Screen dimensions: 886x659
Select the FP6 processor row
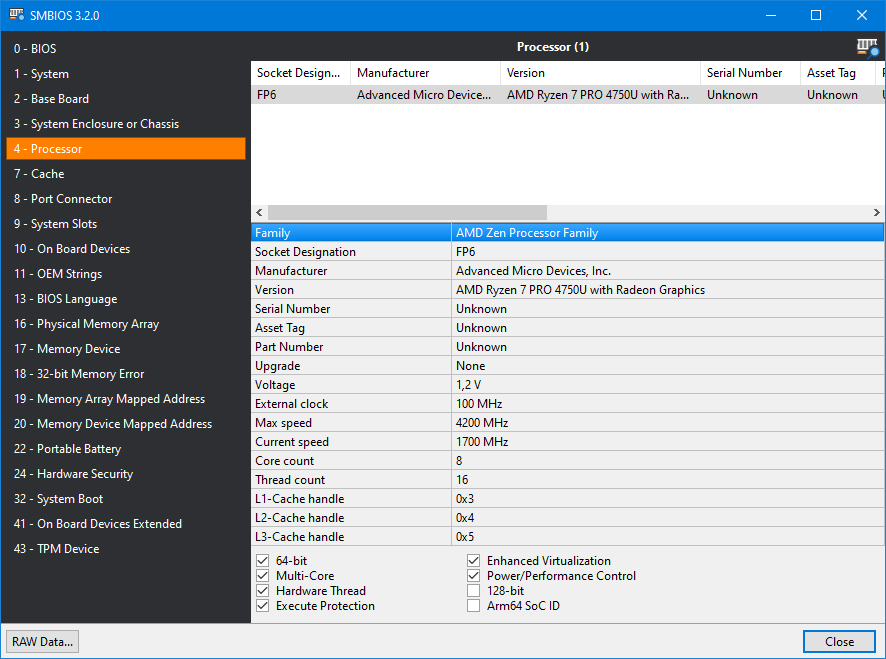click(568, 95)
